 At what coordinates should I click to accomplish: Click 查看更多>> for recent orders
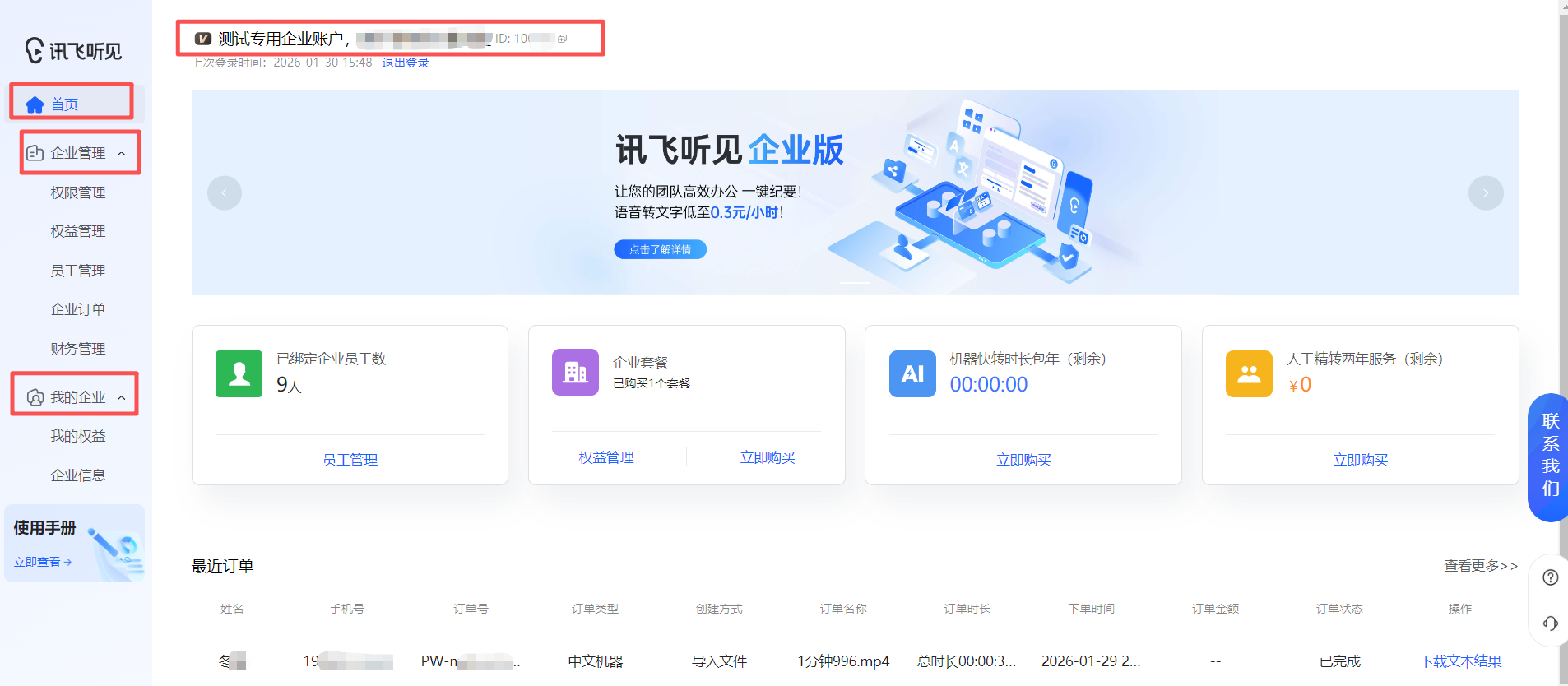pyautogui.click(x=1481, y=566)
